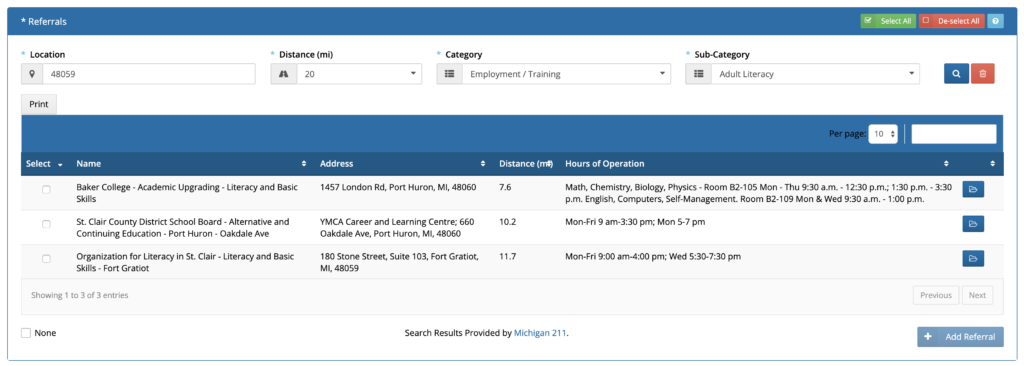Click address 1457 London Rd, Port Huron
This screenshot has width=1024, height=366.
click(398, 187)
